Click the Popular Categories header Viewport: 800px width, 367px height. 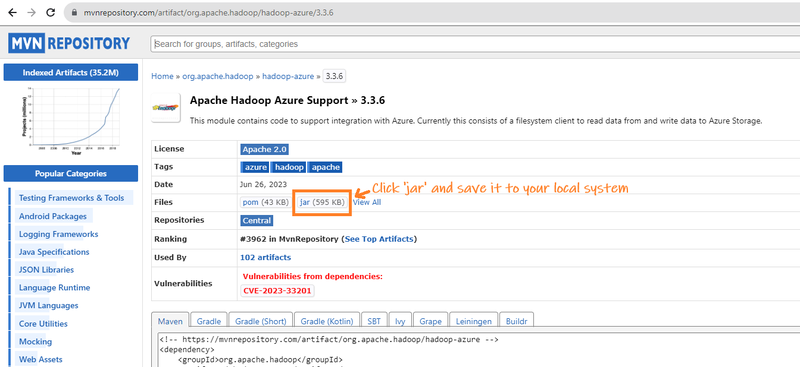(x=70, y=174)
